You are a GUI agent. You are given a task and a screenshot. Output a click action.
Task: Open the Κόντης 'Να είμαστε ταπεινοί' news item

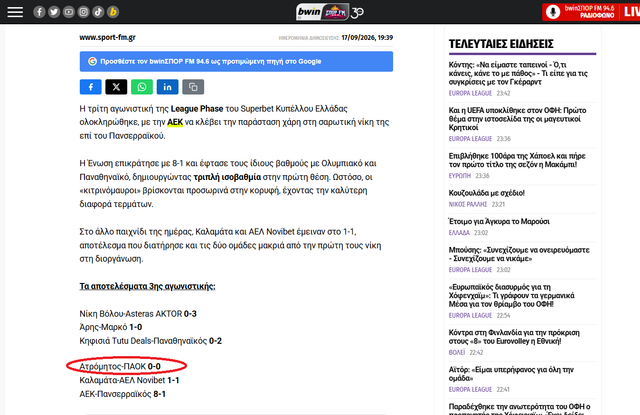pyautogui.click(x=518, y=73)
